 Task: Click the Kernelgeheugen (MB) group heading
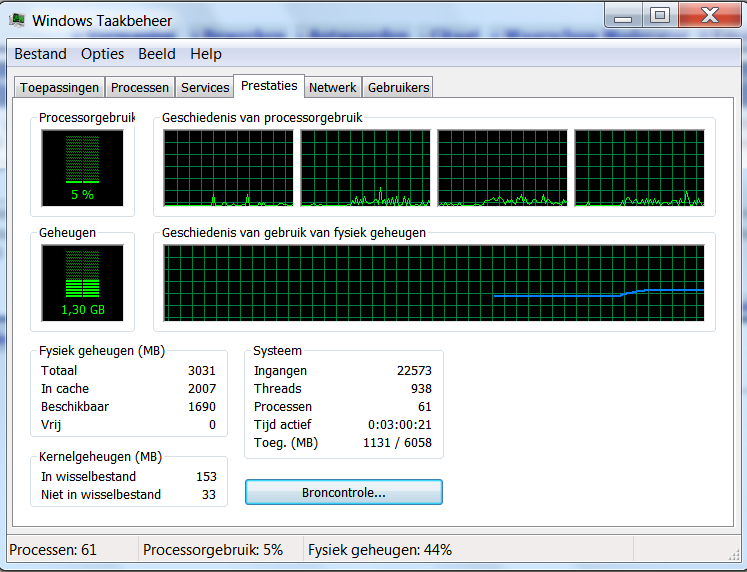101,457
